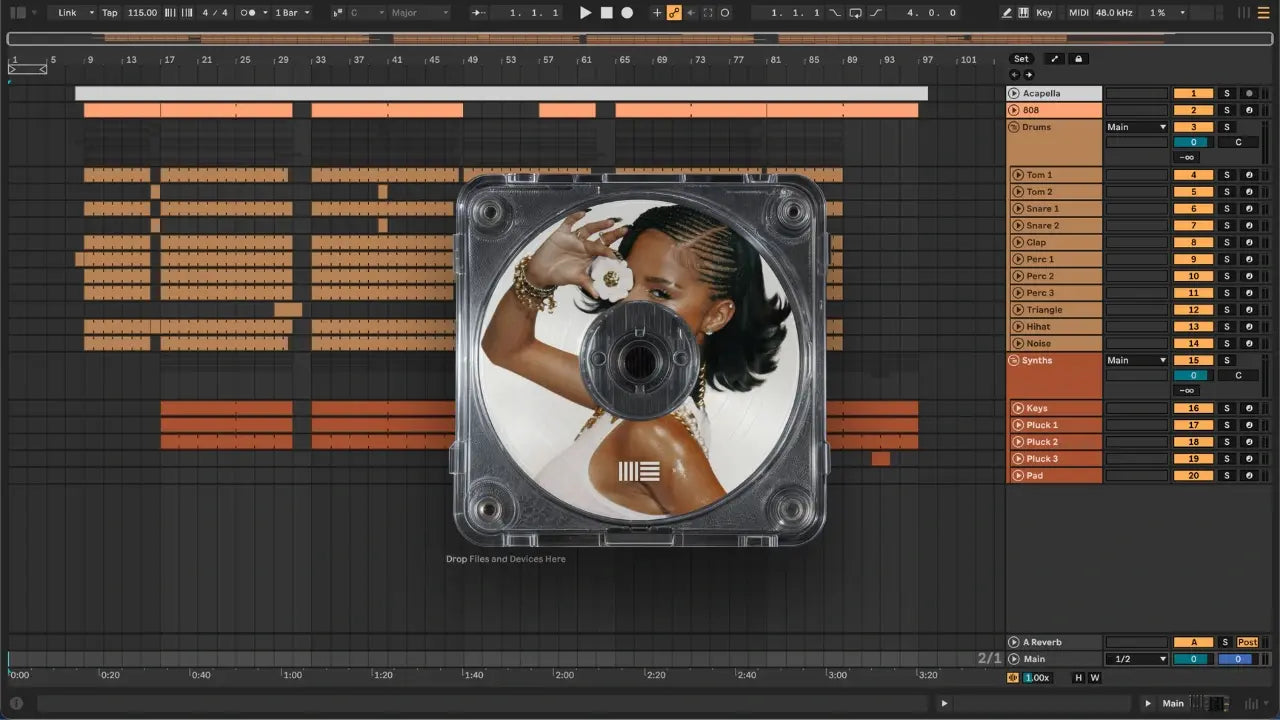Click the Session Record circle icon
Screen dimensions: 1280x720
pyautogui.click(x=725, y=13)
